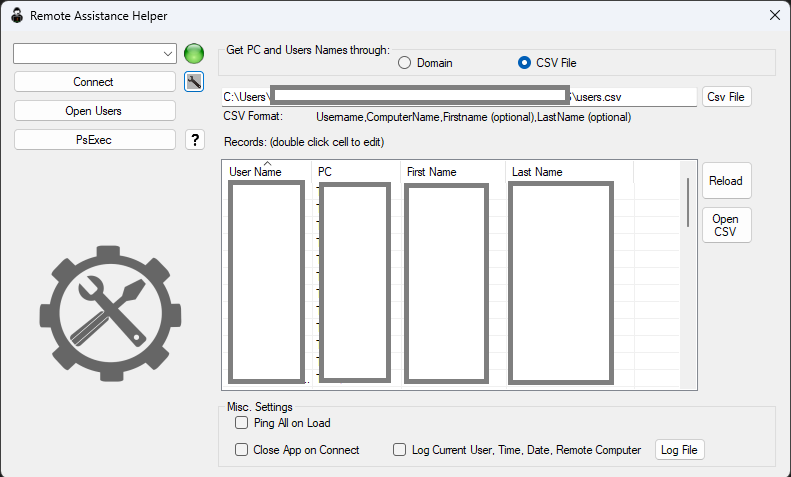Expand the computer name combo box

pyautogui.click(x=167, y=53)
